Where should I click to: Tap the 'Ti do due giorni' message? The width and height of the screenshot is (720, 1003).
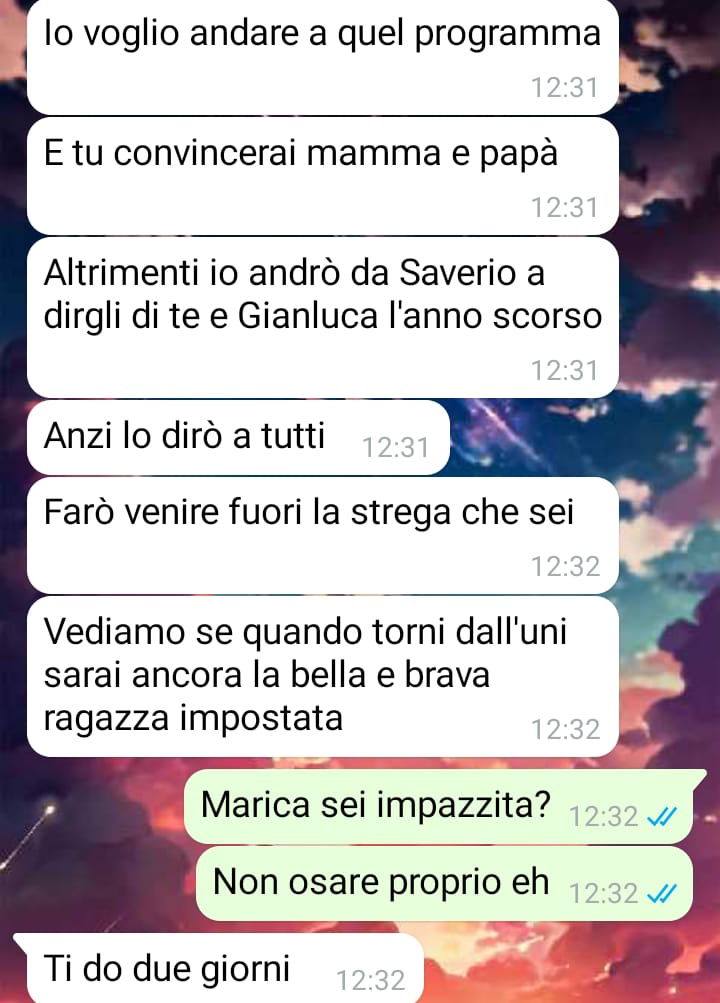coord(219,968)
